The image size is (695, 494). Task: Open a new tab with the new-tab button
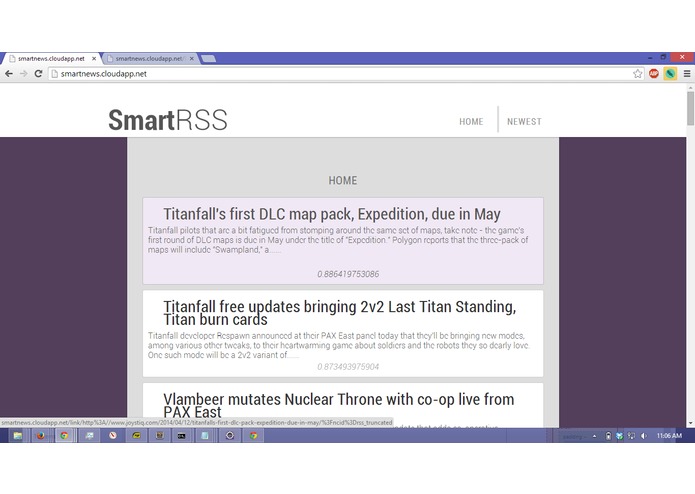(x=208, y=58)
